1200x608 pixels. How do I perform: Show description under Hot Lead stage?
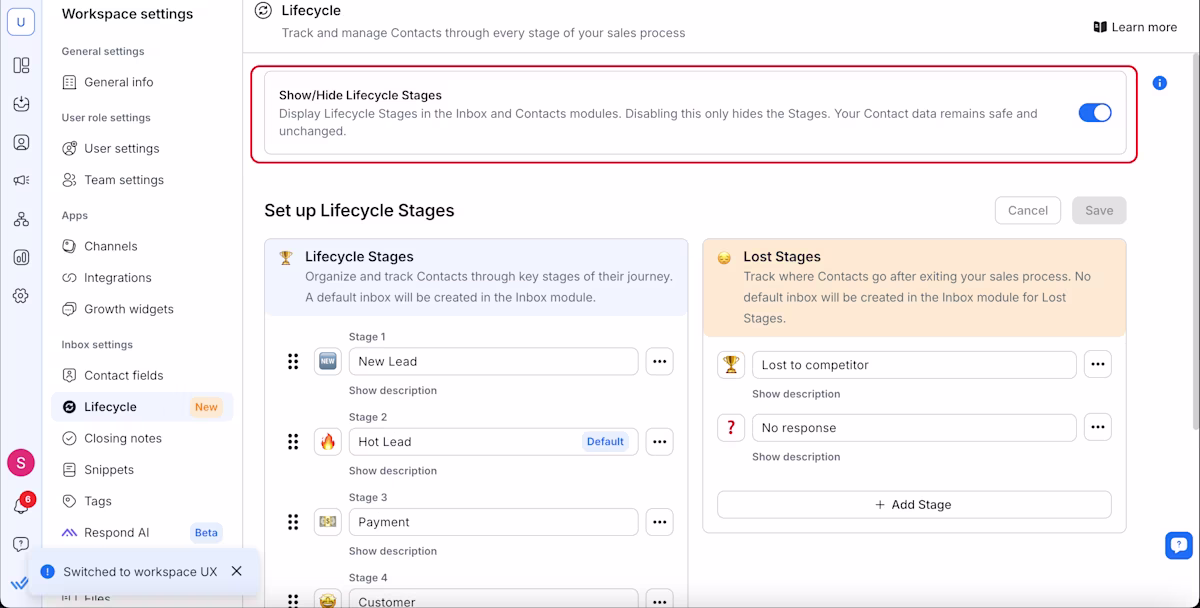(393, 470)
